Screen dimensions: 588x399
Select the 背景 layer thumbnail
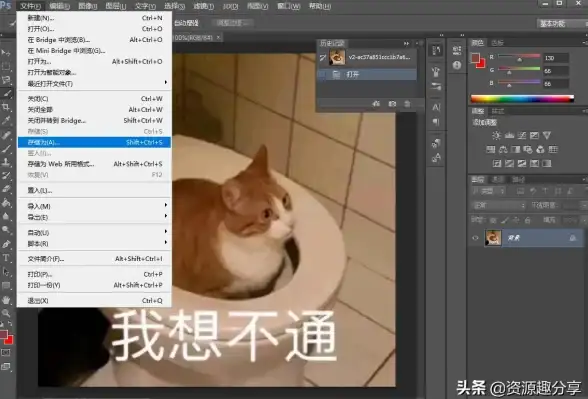pyautogui.click(x=493, y=238)
